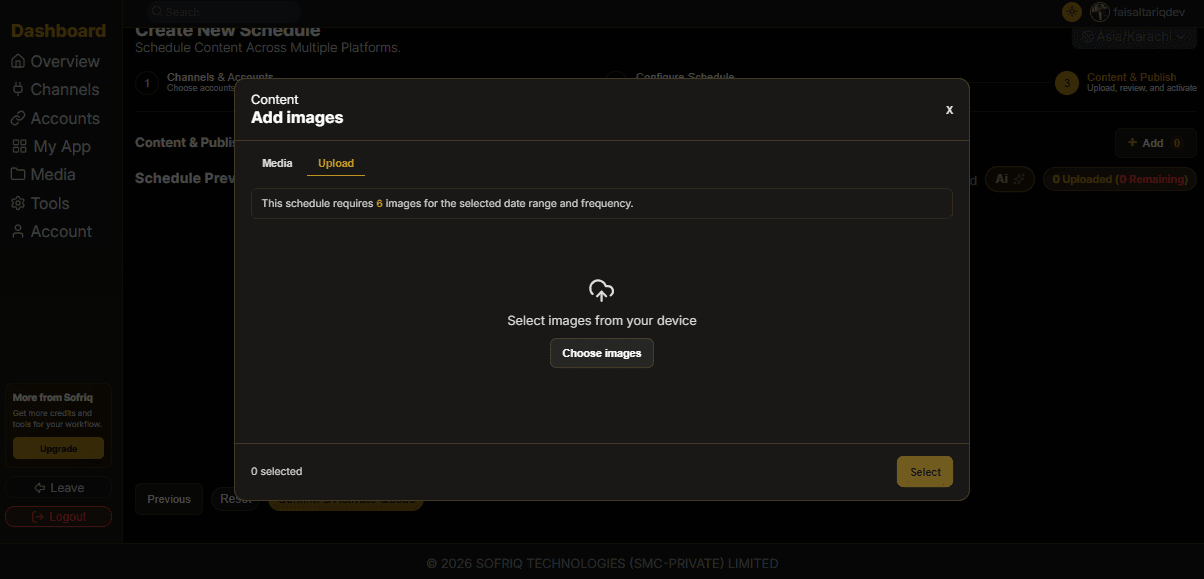Toggle the sun theme icon
1204x579 pixels.
tap(1072, 12)
